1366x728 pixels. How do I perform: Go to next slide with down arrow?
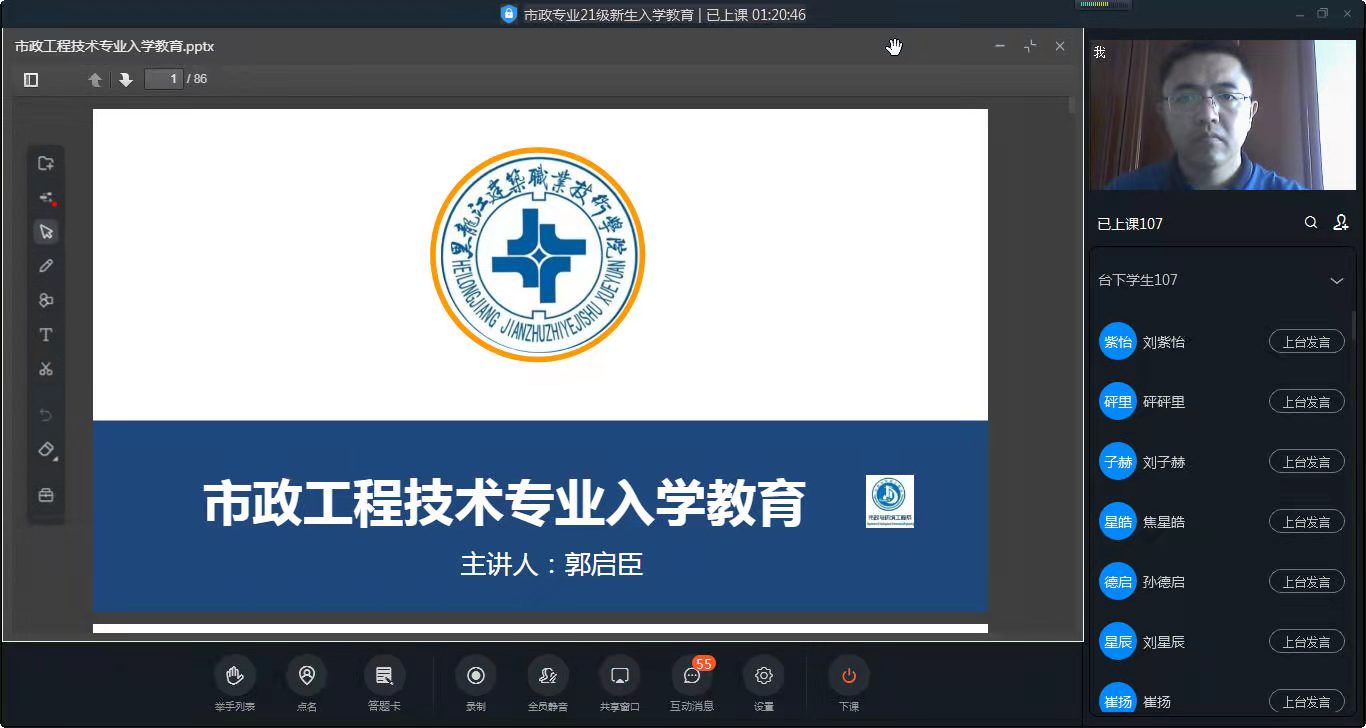pos(126,79)
